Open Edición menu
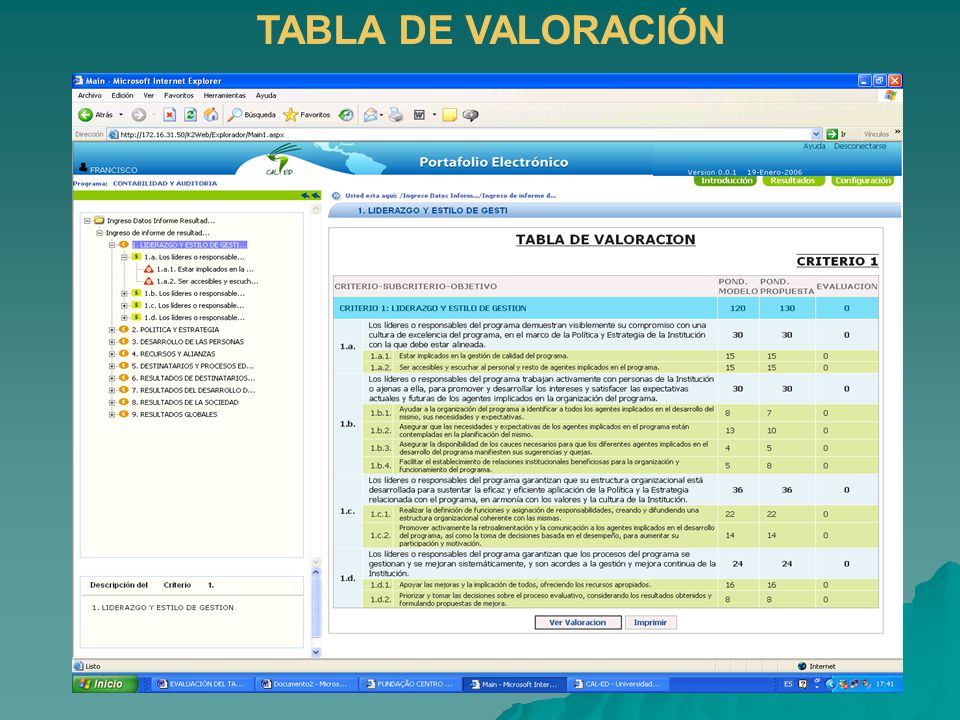This screenshot has height=720, width=960. point(122,96)
